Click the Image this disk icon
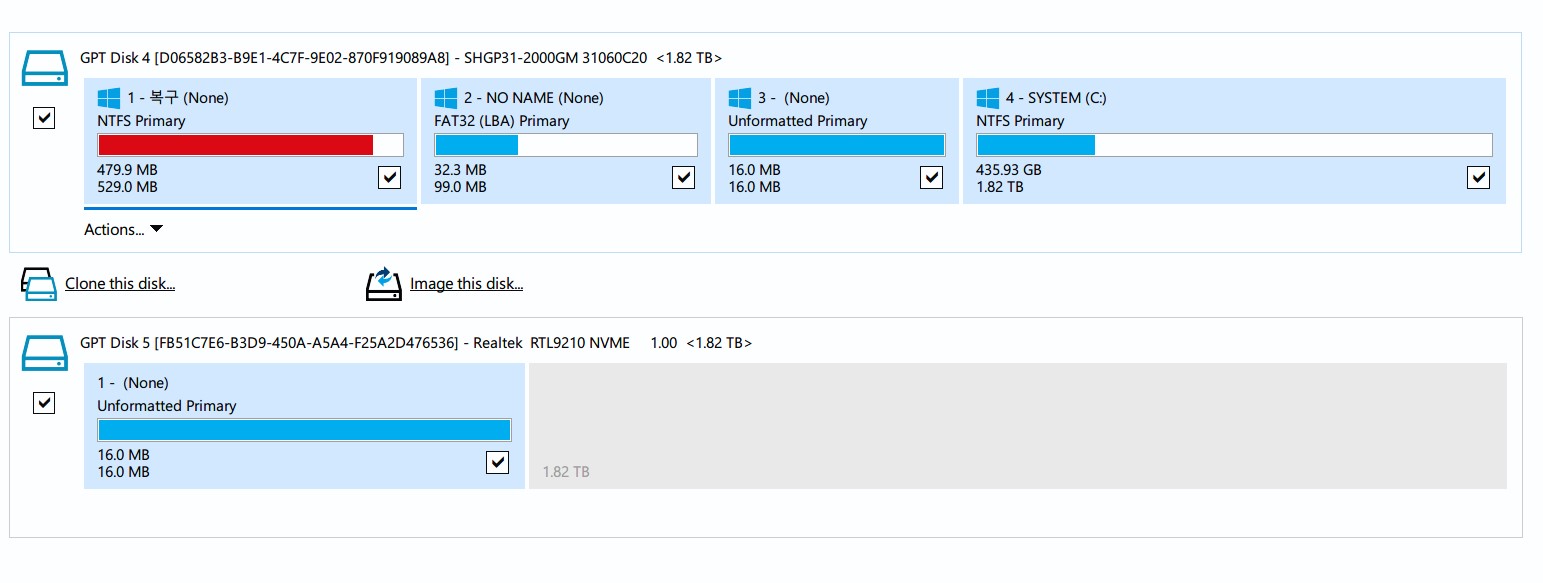 (384, 284)
